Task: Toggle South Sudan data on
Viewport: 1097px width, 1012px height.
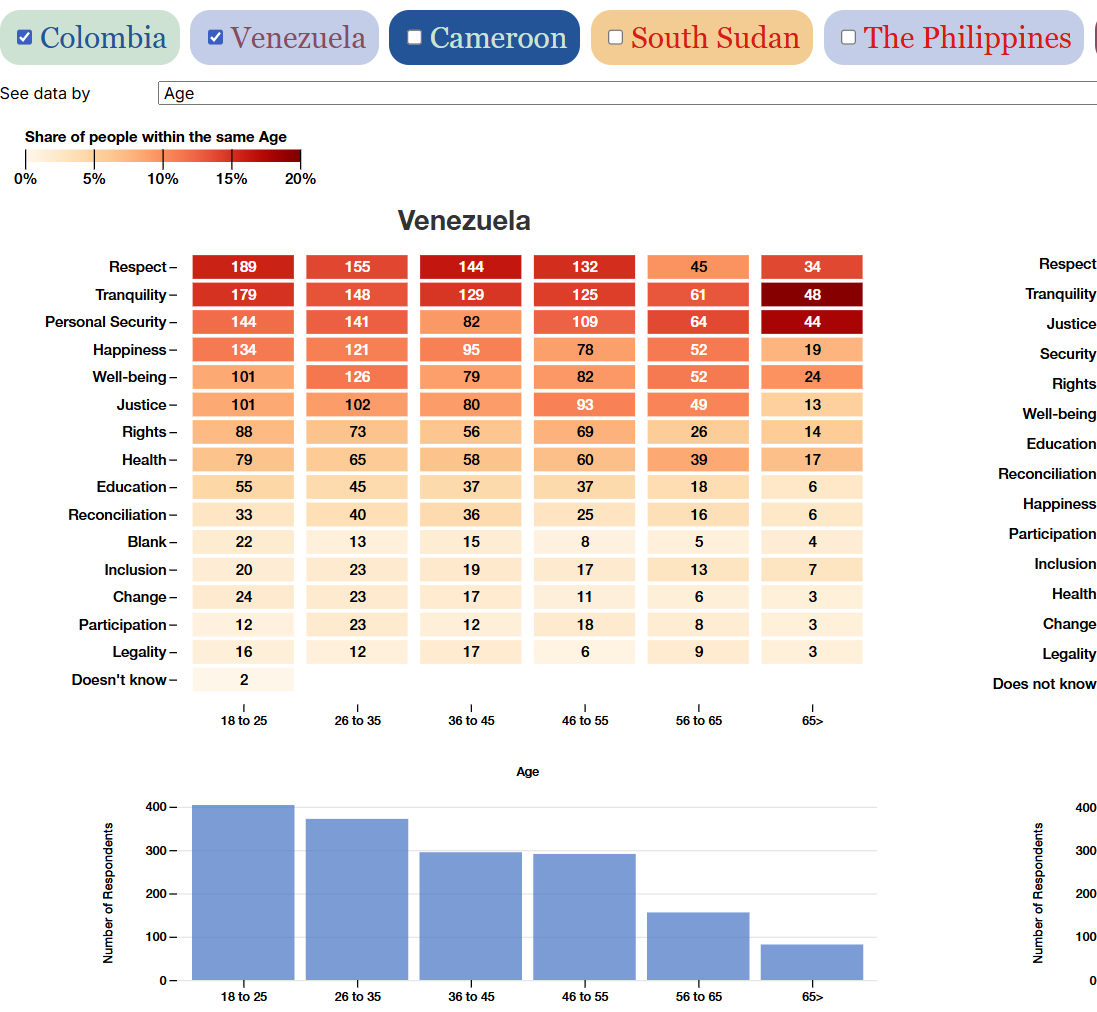Action: click(x=614, y=36)
